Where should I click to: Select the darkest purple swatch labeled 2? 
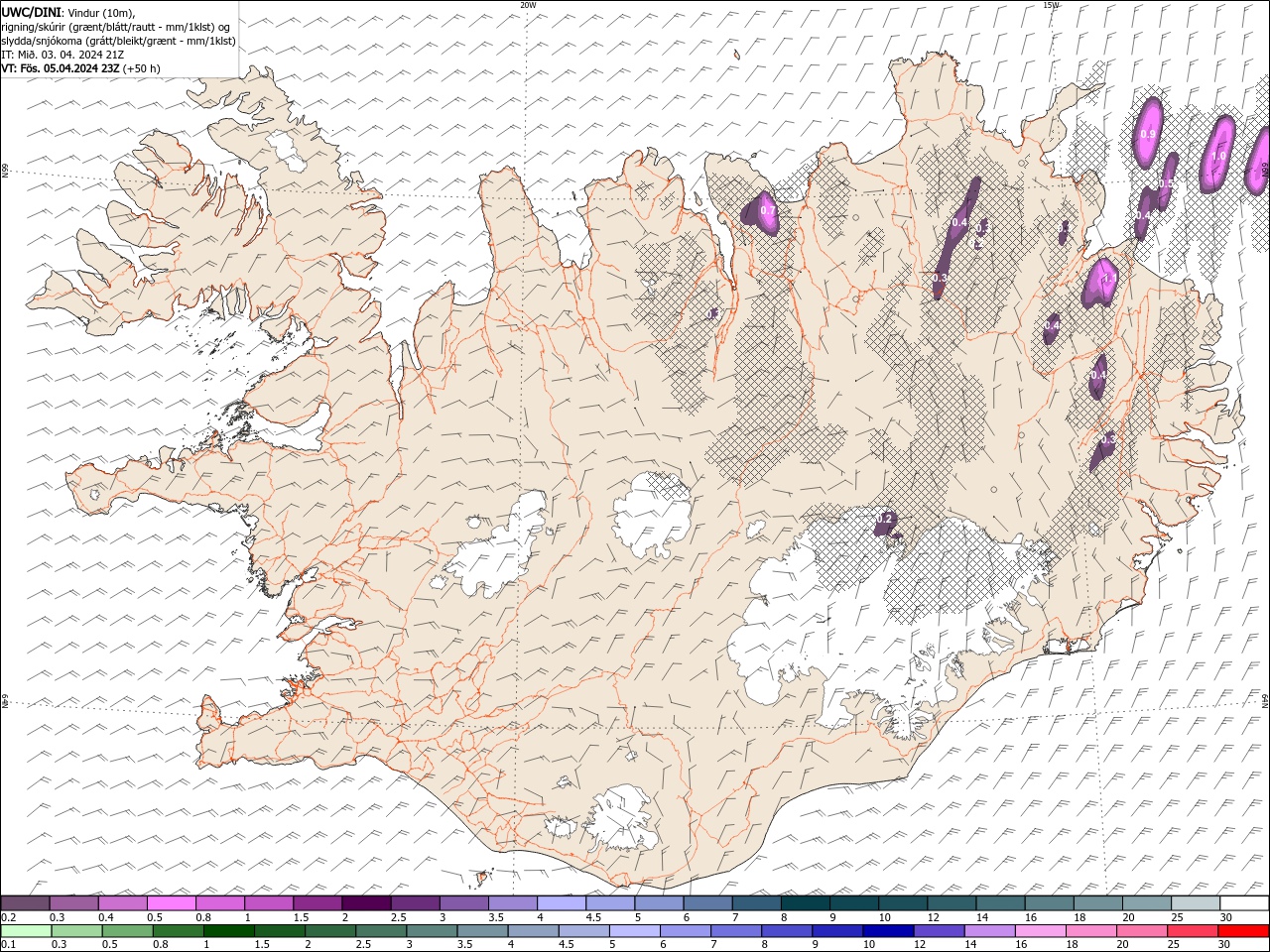[x=366, y=903]
